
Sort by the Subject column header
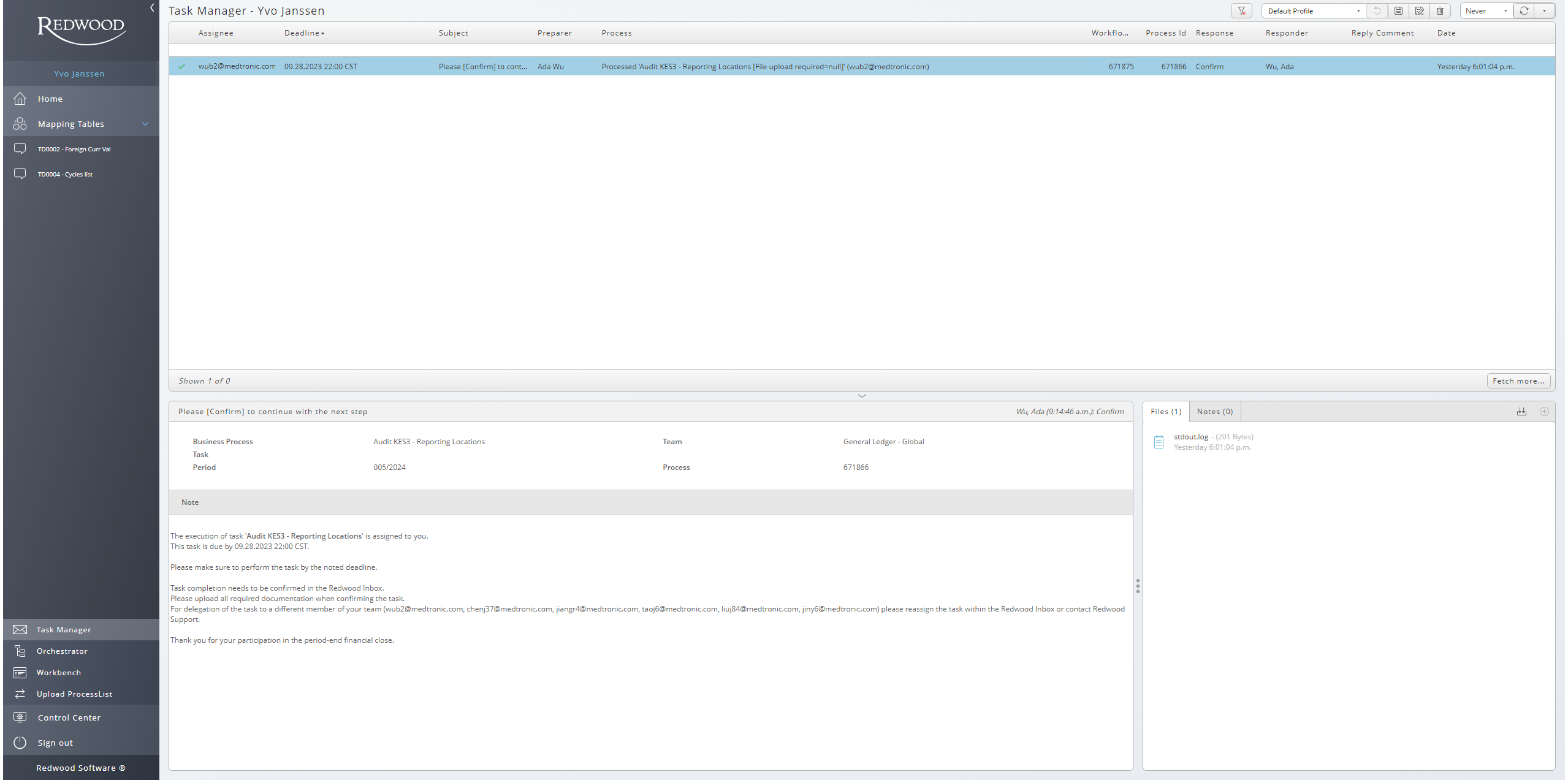point(453,33)
